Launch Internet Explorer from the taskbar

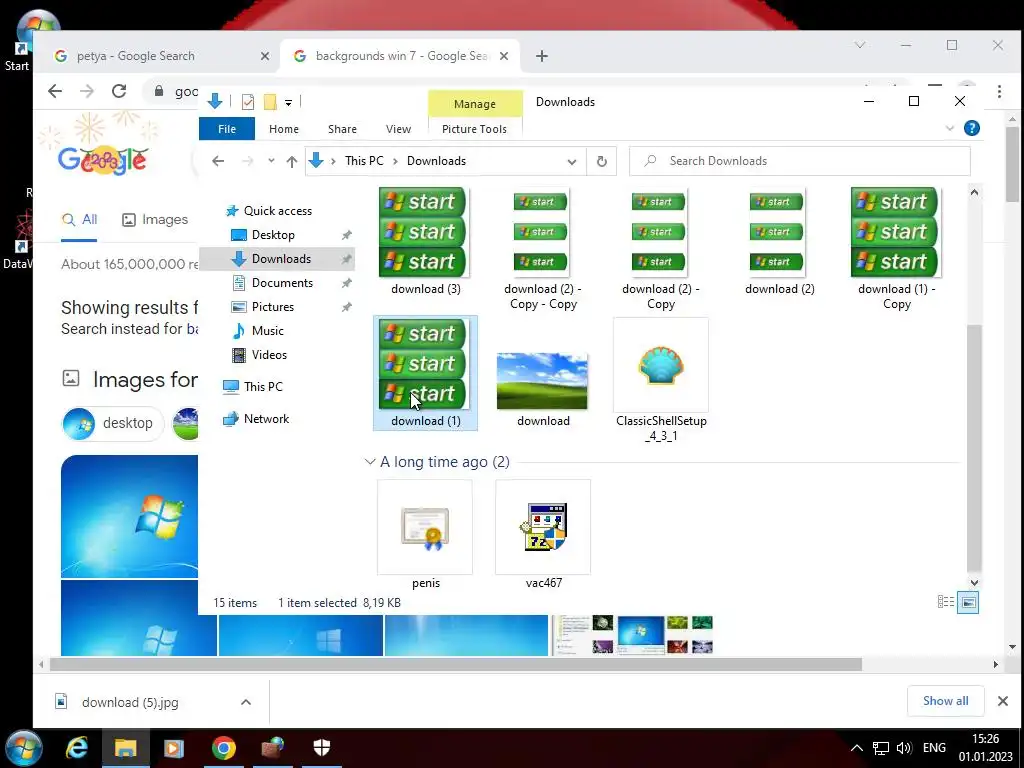tap(77, 748)
